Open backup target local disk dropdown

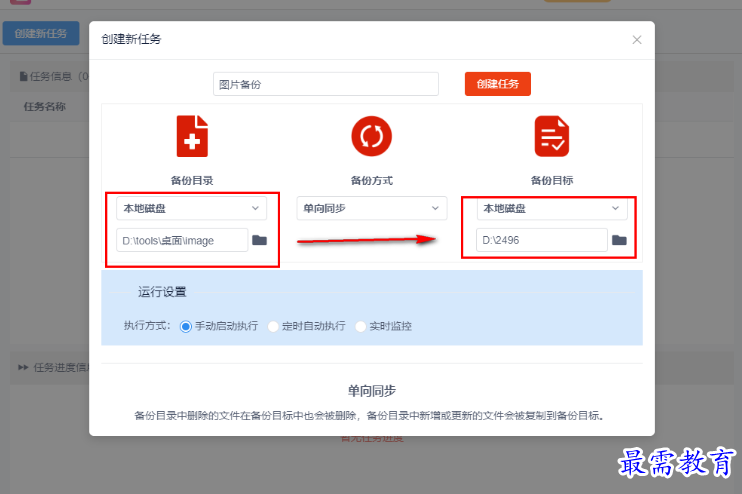coord(552,208)
